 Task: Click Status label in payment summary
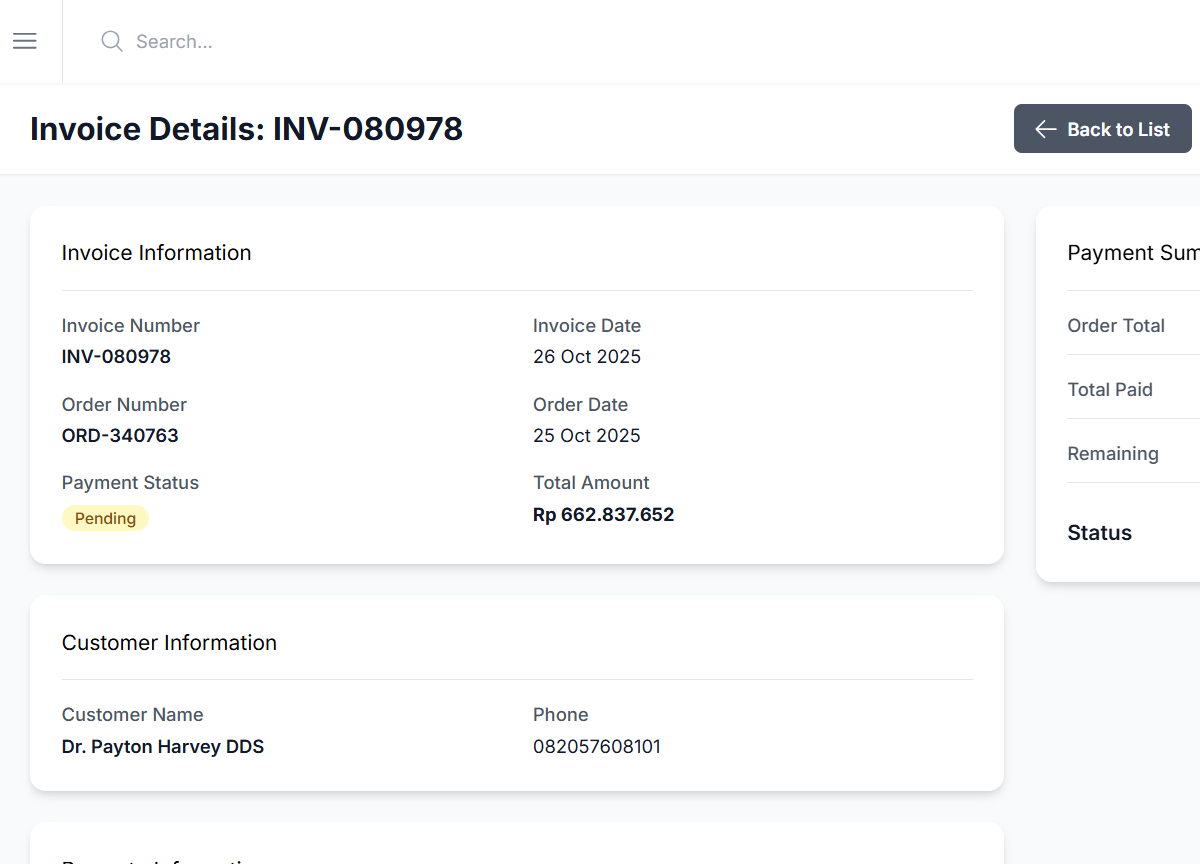(1099, 533)
